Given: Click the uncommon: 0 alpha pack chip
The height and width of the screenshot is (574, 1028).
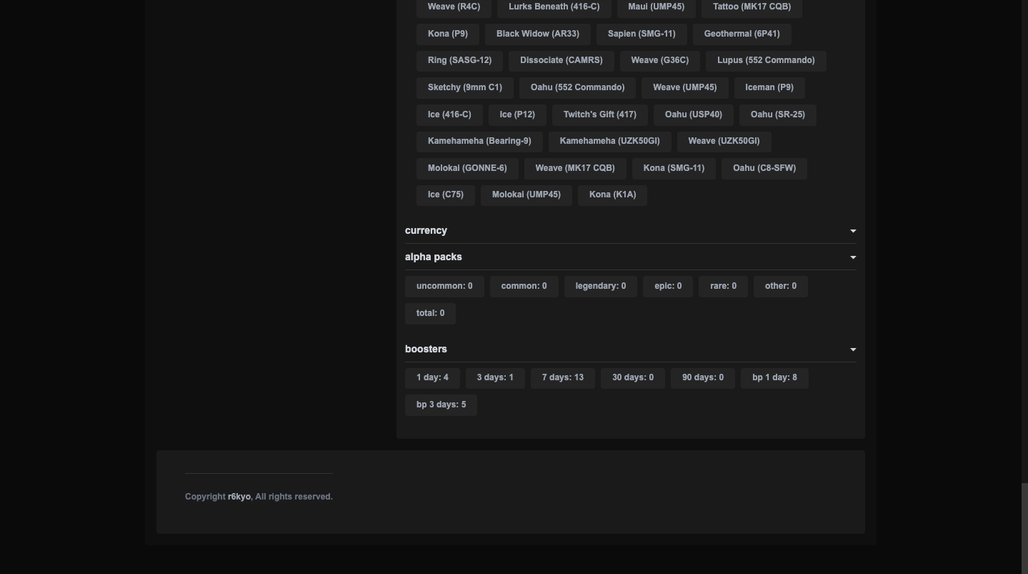Looking at the screenshot, I should (445, 286).
